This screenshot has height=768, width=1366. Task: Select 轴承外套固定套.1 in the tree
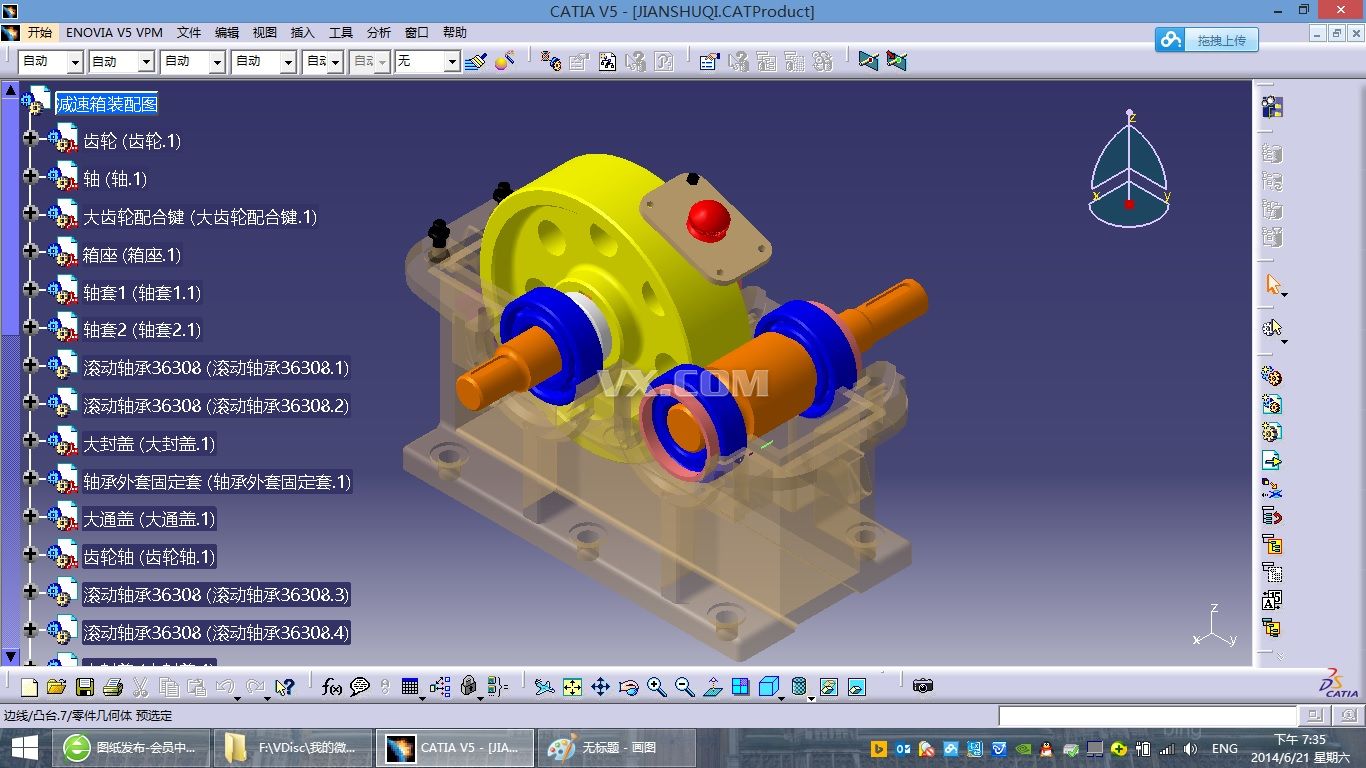217,482
